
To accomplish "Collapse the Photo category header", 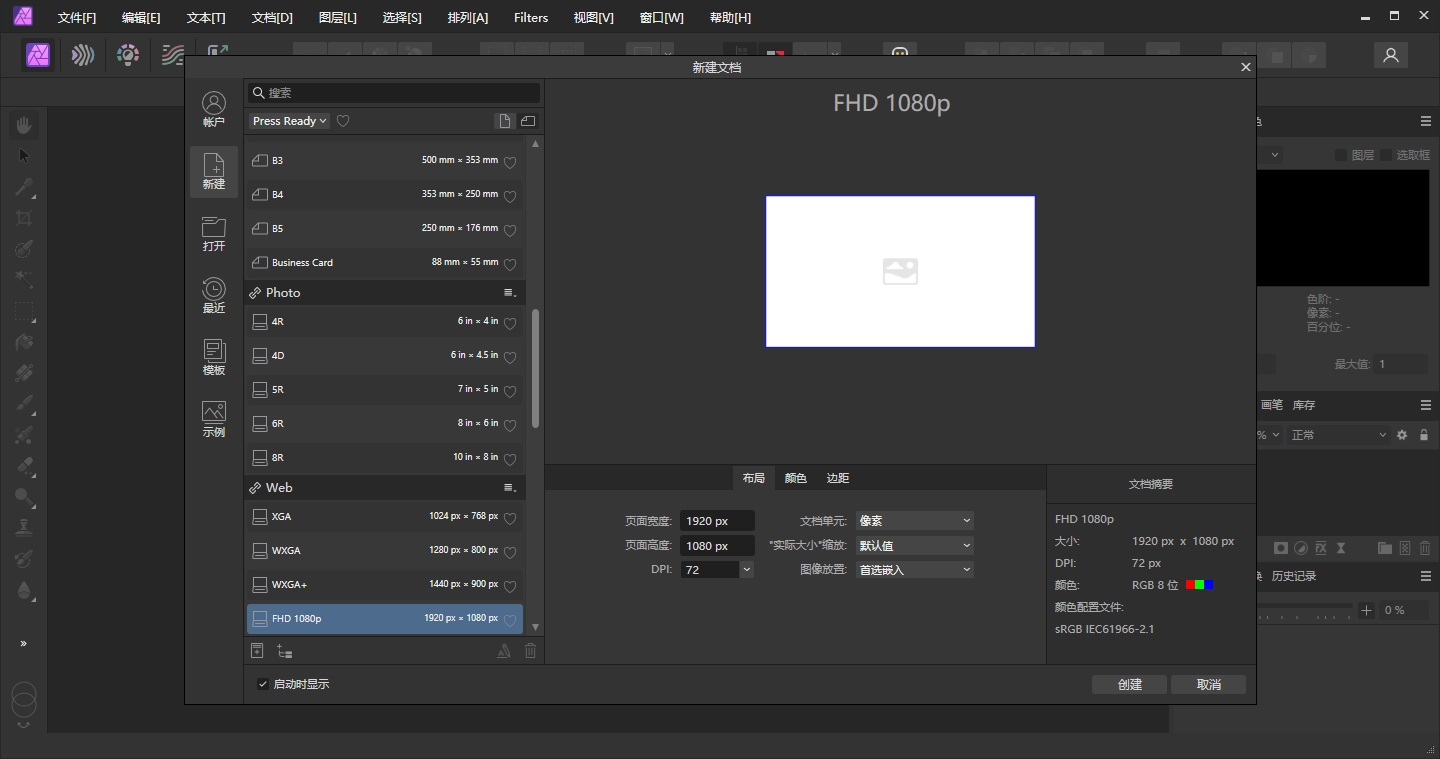I will click(385, 293).
